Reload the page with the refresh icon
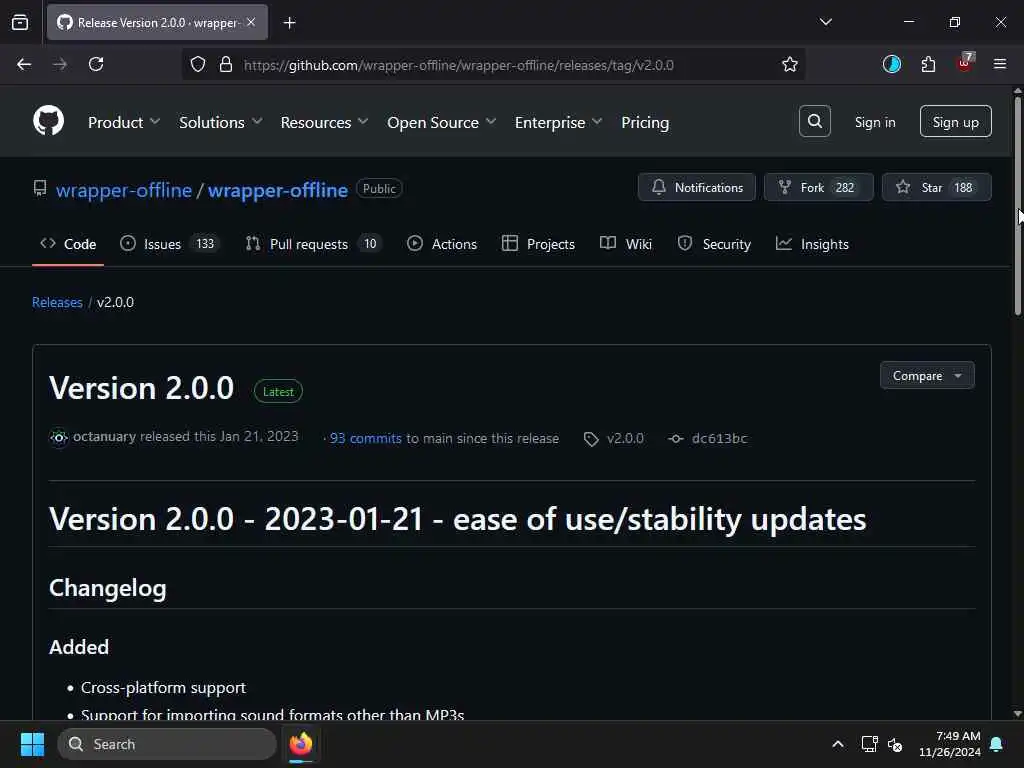Screen dimensions: 1024x768 click(96, 64)
